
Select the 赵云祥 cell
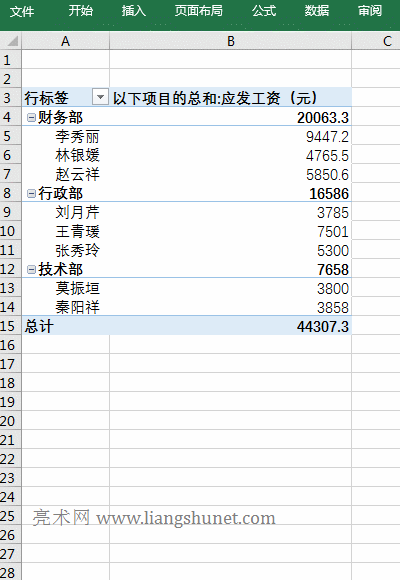[x=65, y=174]
